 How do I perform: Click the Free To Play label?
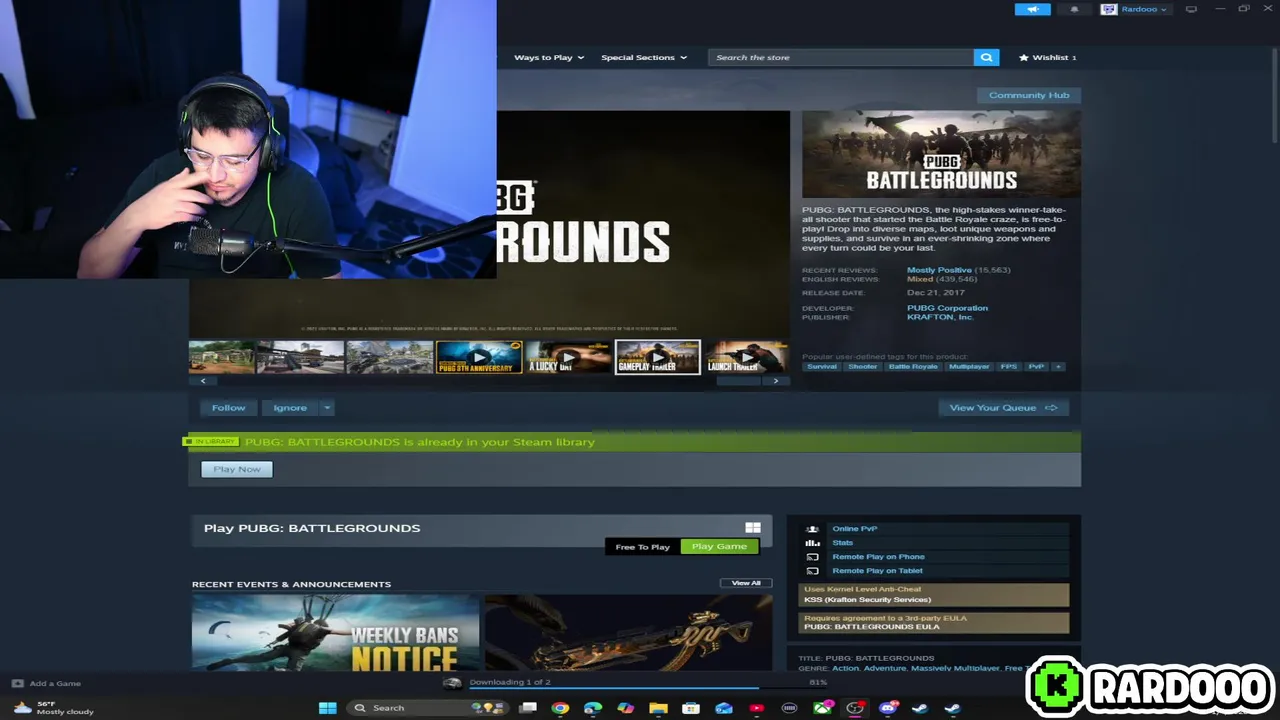pyautogui.click(x=642, y=547)
